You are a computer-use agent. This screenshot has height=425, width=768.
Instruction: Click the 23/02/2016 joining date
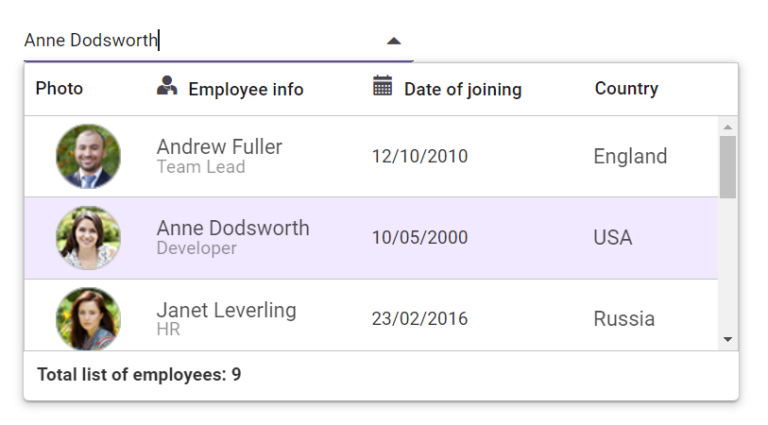[419, 319]
